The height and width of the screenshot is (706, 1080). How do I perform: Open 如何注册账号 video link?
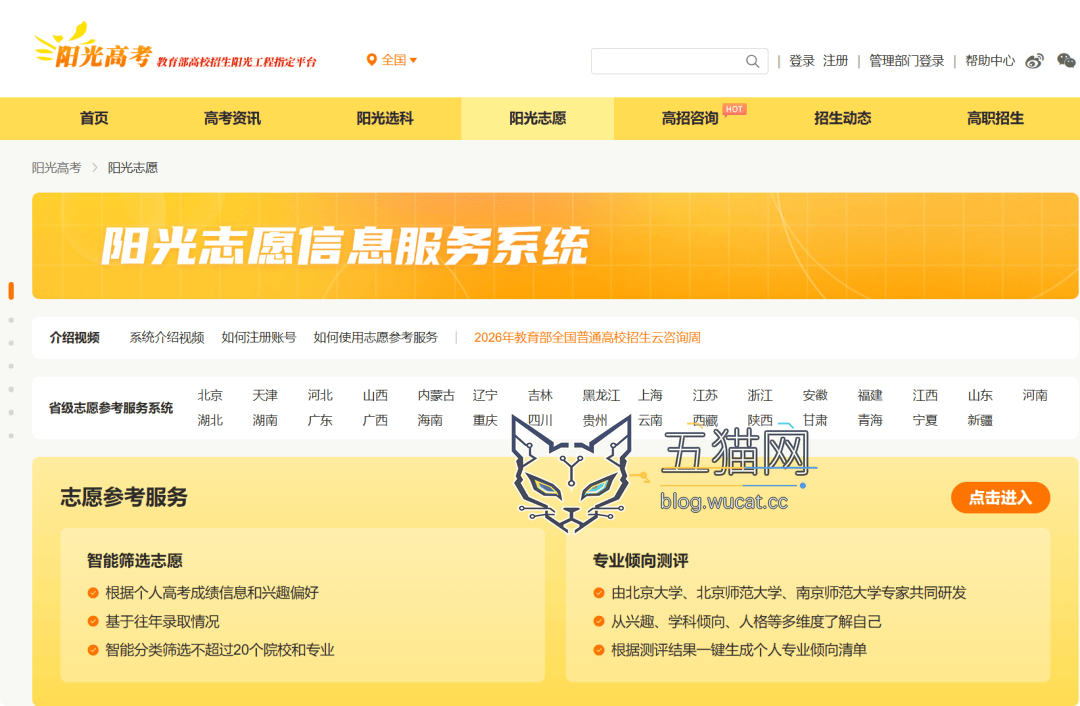pos(258,338)
